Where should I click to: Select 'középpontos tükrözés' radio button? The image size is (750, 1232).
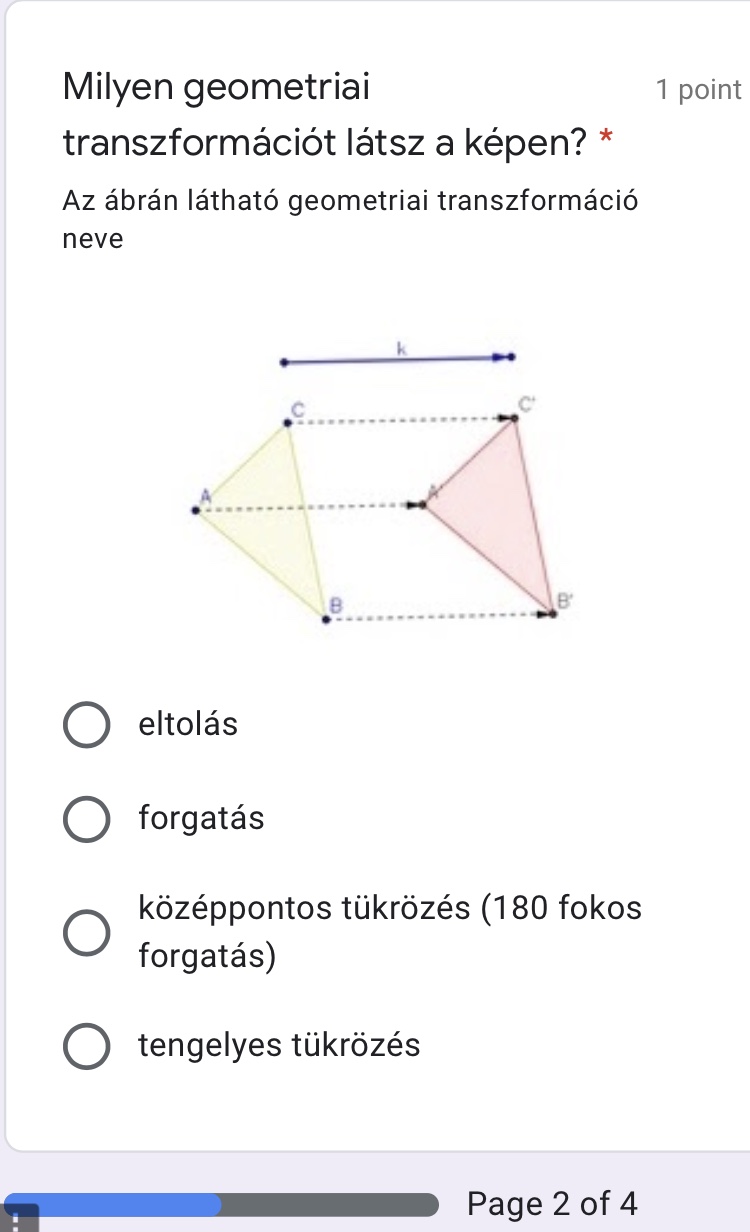87,933
